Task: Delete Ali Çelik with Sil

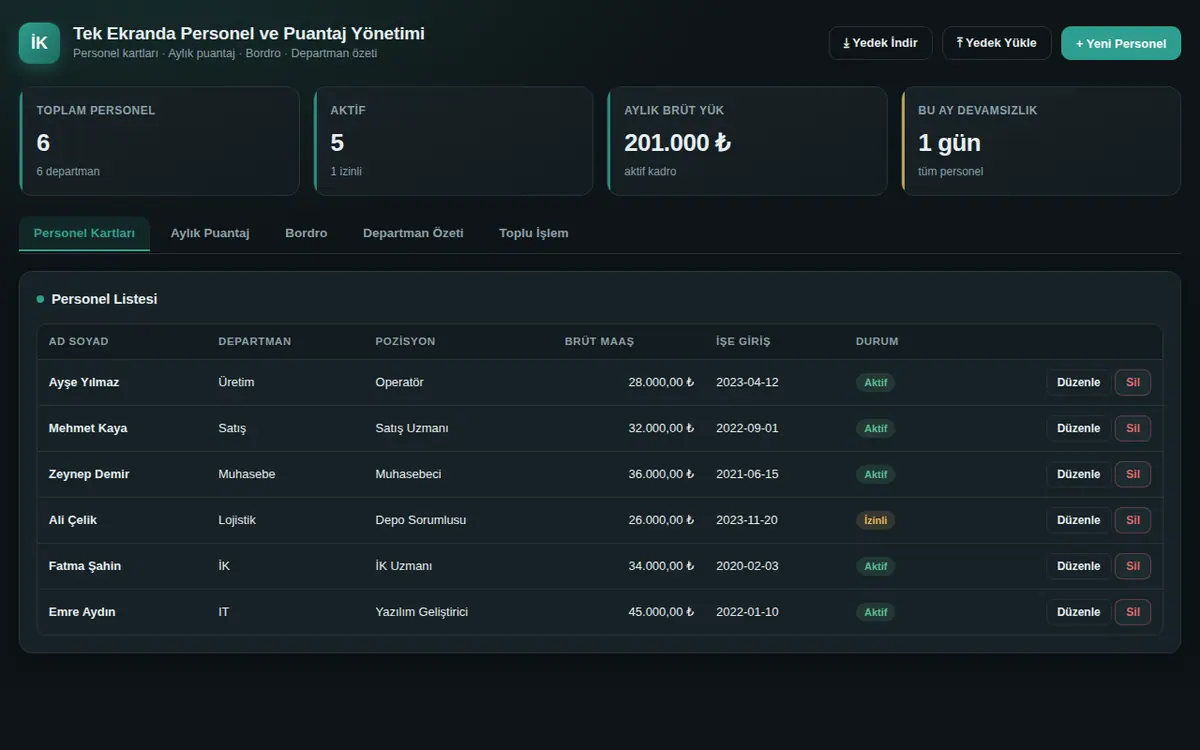Action: pos(1133,520)
